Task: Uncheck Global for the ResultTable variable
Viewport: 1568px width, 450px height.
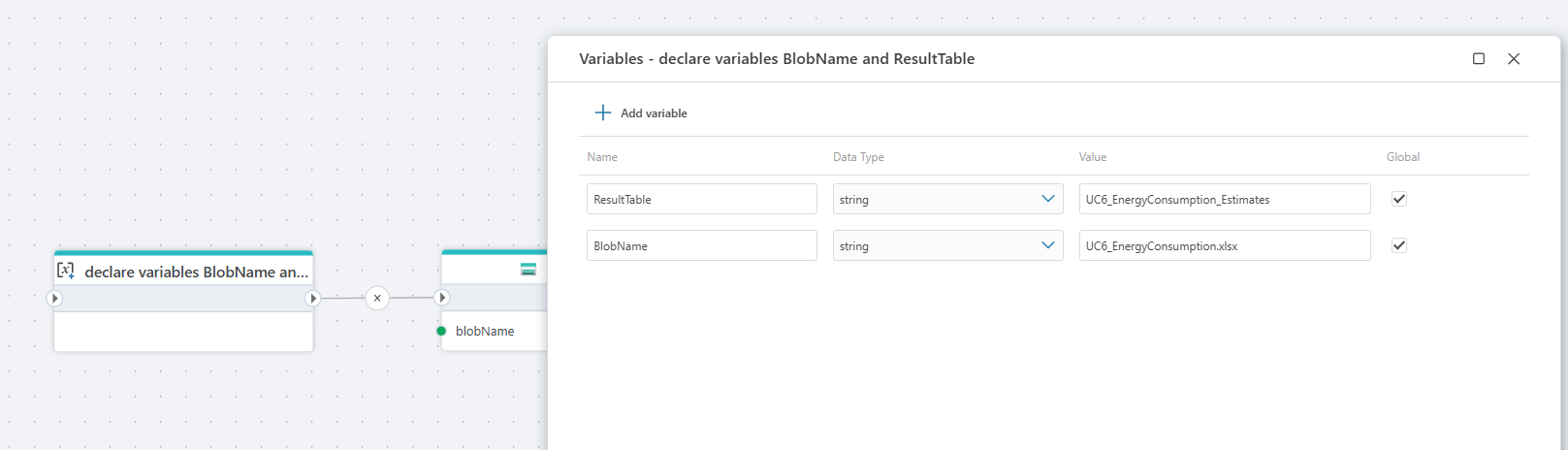Action: 1399,199
